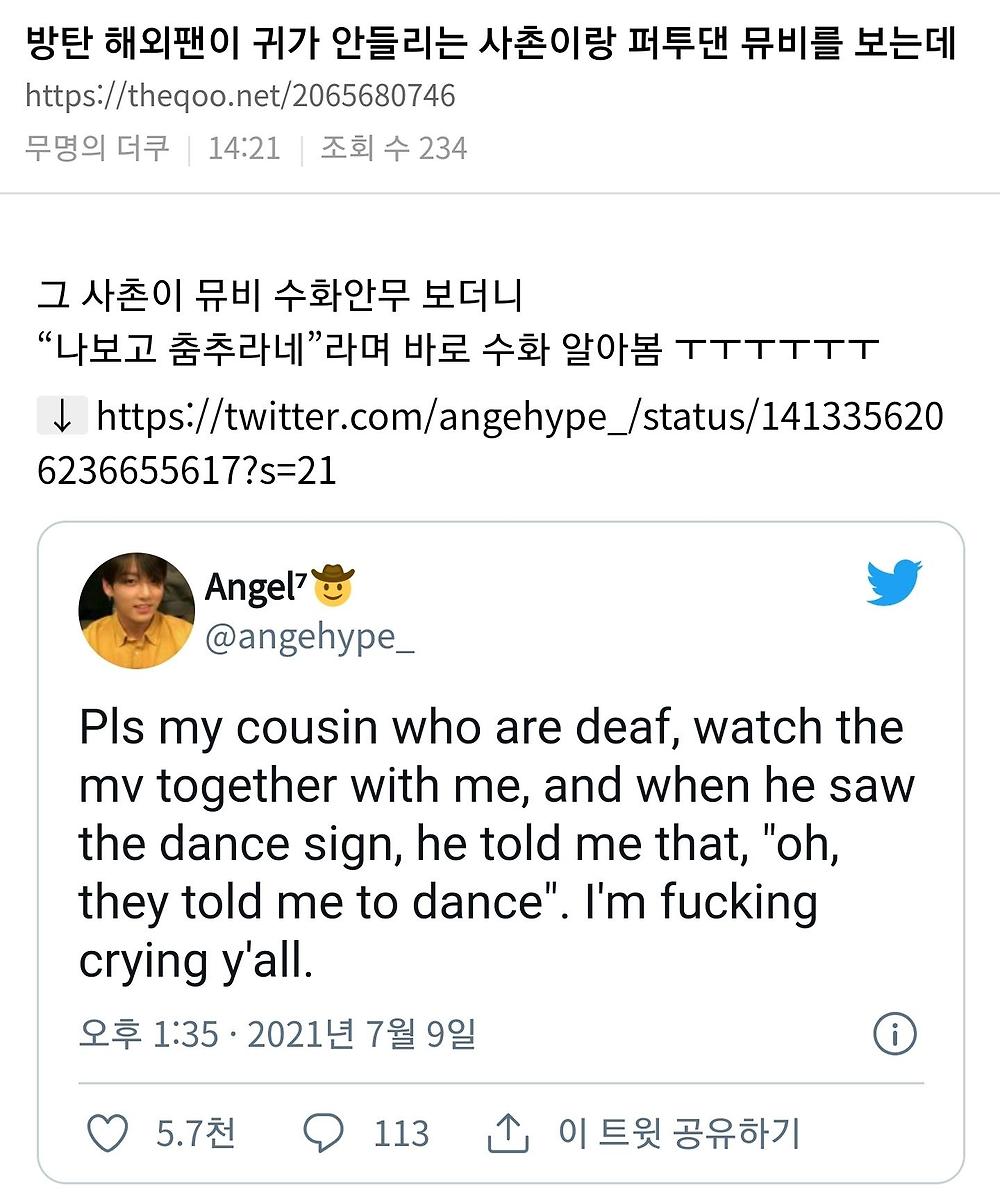The height and width of the screenshot is (1194, 1000).
Task: Click the tweet date 2021년 7월 9일
Action: pos(360,1035)
